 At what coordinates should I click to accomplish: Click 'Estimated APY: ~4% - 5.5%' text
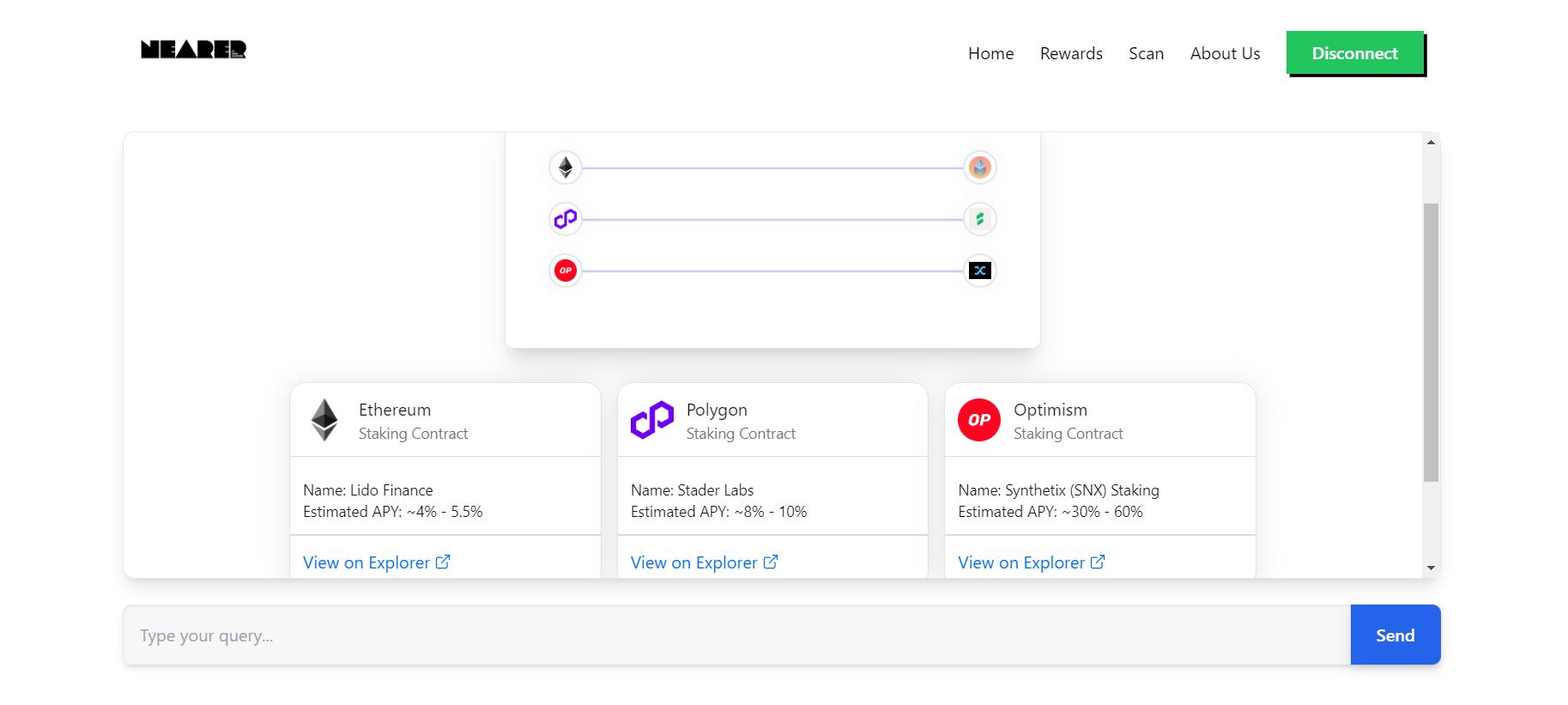coord(393,512)
